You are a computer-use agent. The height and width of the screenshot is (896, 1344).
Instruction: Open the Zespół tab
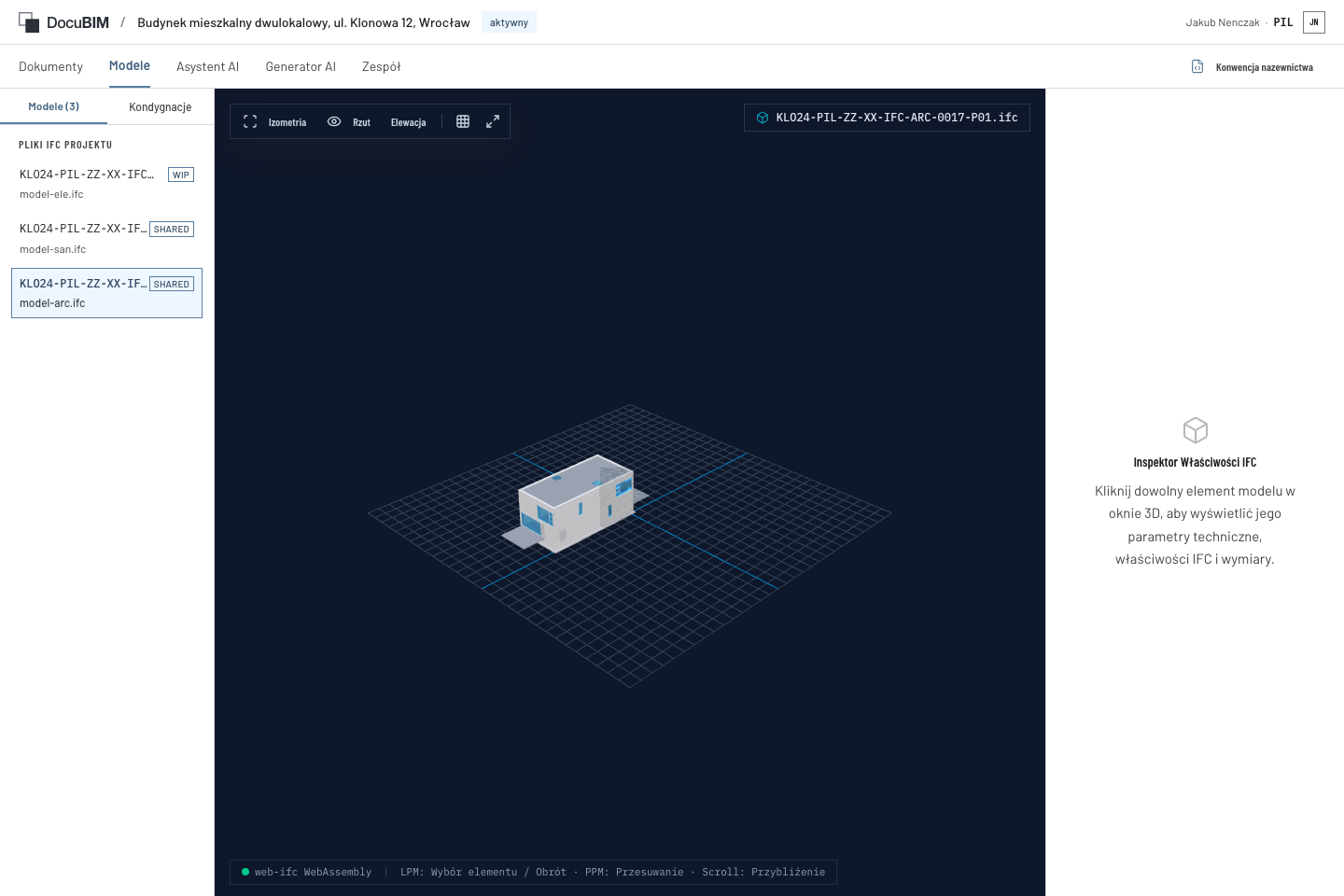(x=382, y=66)
